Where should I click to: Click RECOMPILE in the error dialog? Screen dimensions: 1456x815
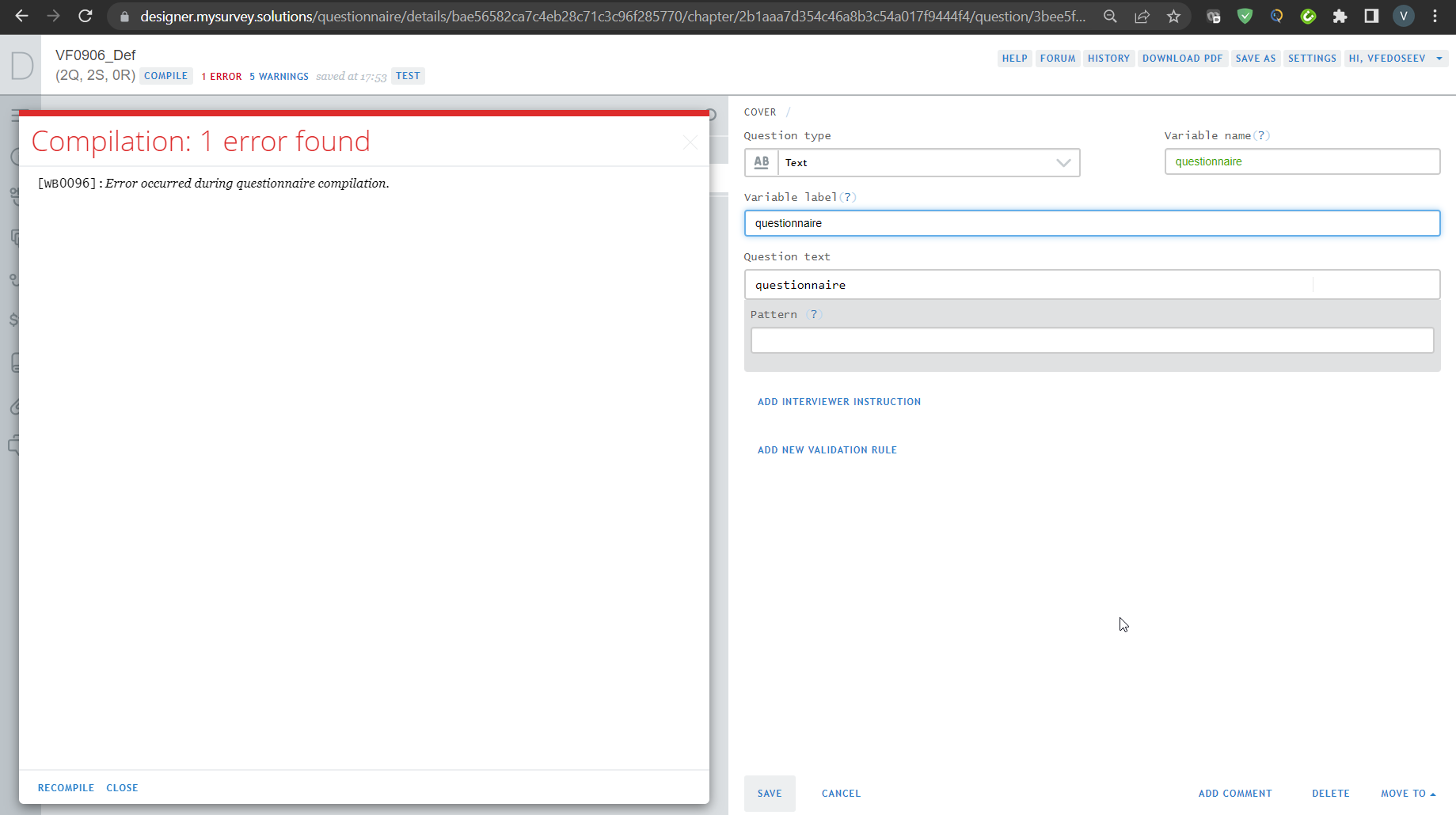(x=66, y=787)
